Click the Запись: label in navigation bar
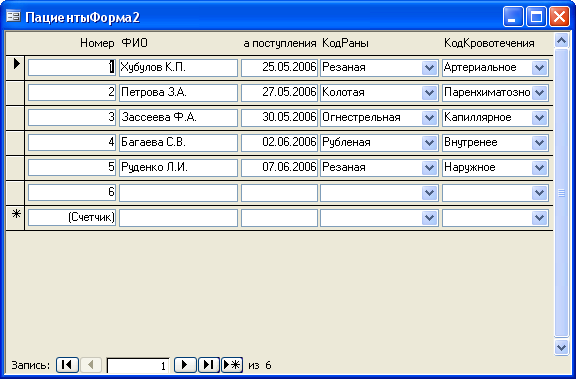576x379 pixels. [30, 365]
